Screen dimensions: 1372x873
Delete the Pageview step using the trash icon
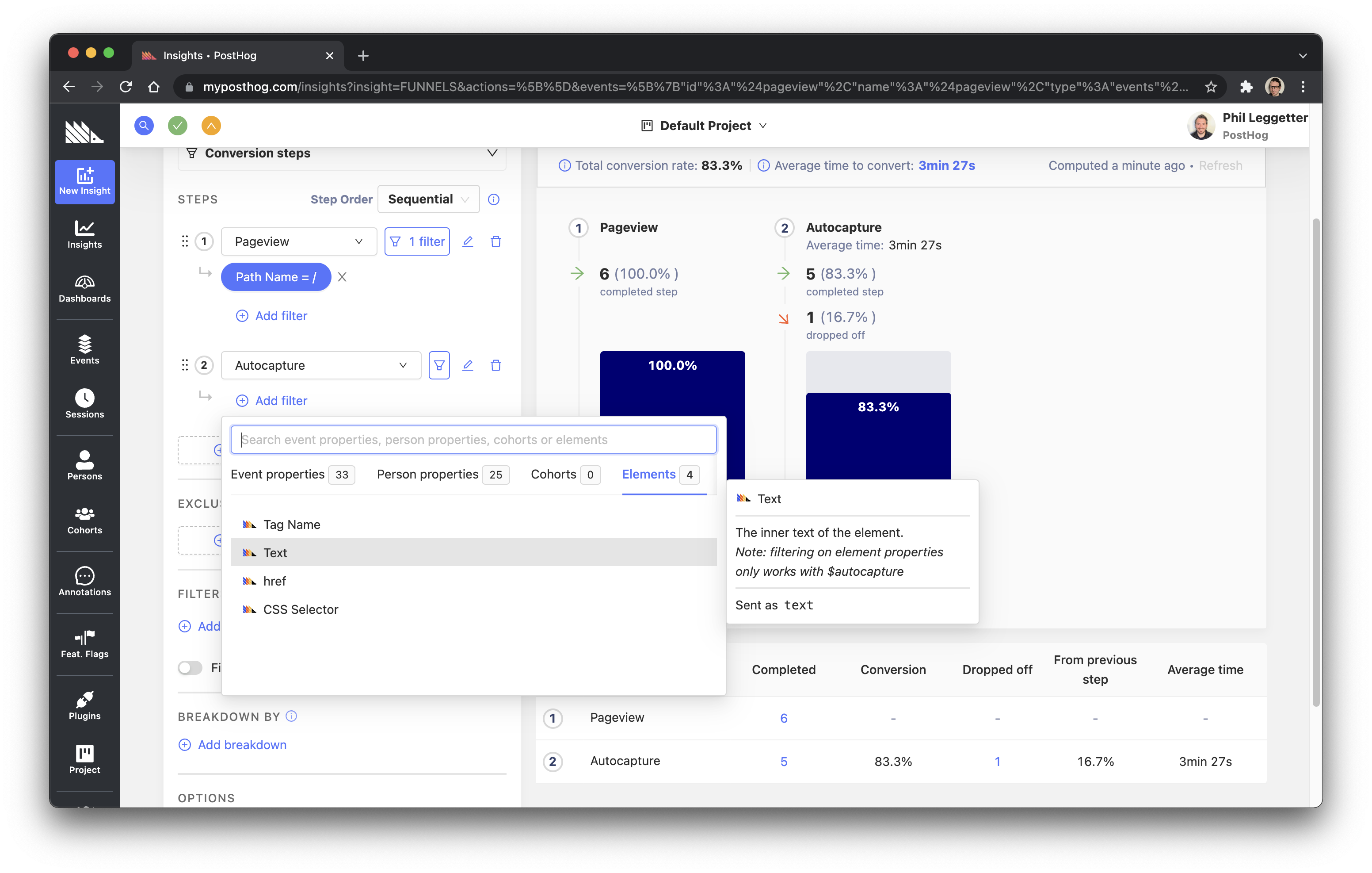pyautogui.click(x=495, y=241)
